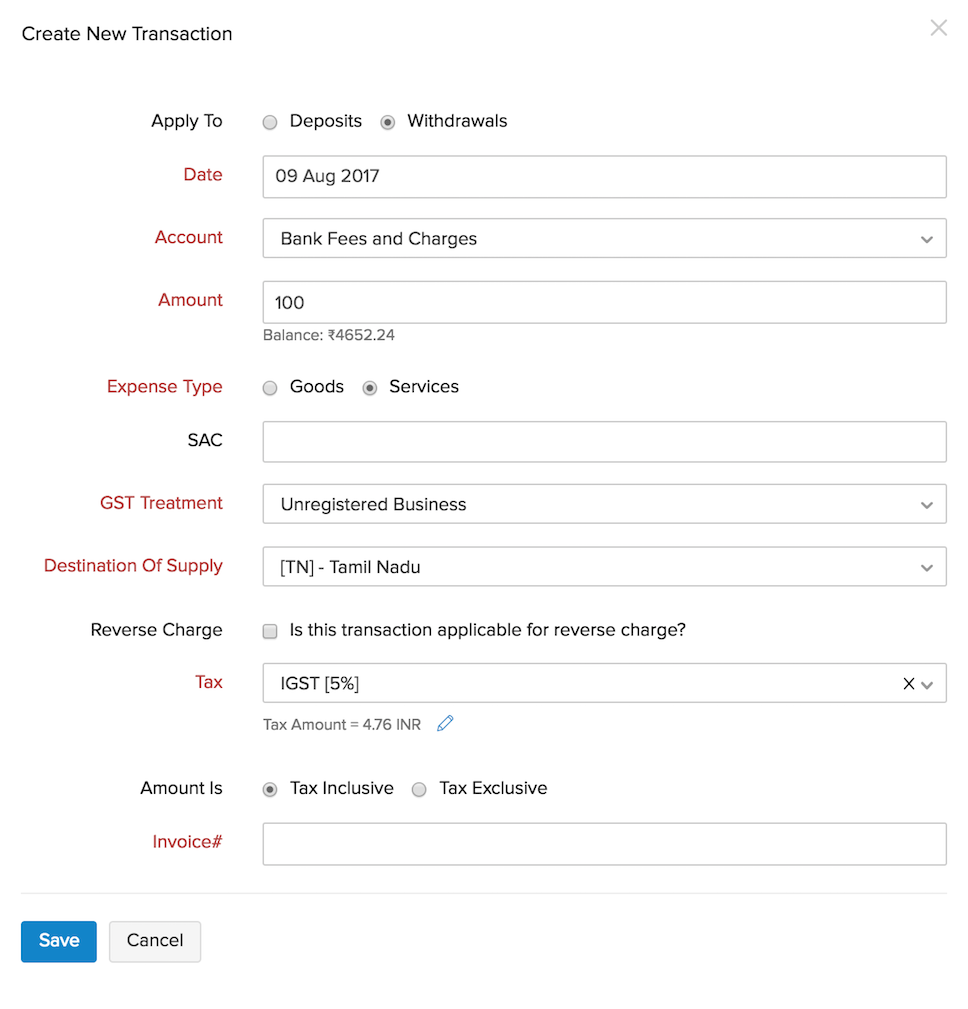Image resolution: width=968 pixels, height=1009 pixels.
Task: Set Amount Is to Tax Inclusive
Action: tap(269, 789)
